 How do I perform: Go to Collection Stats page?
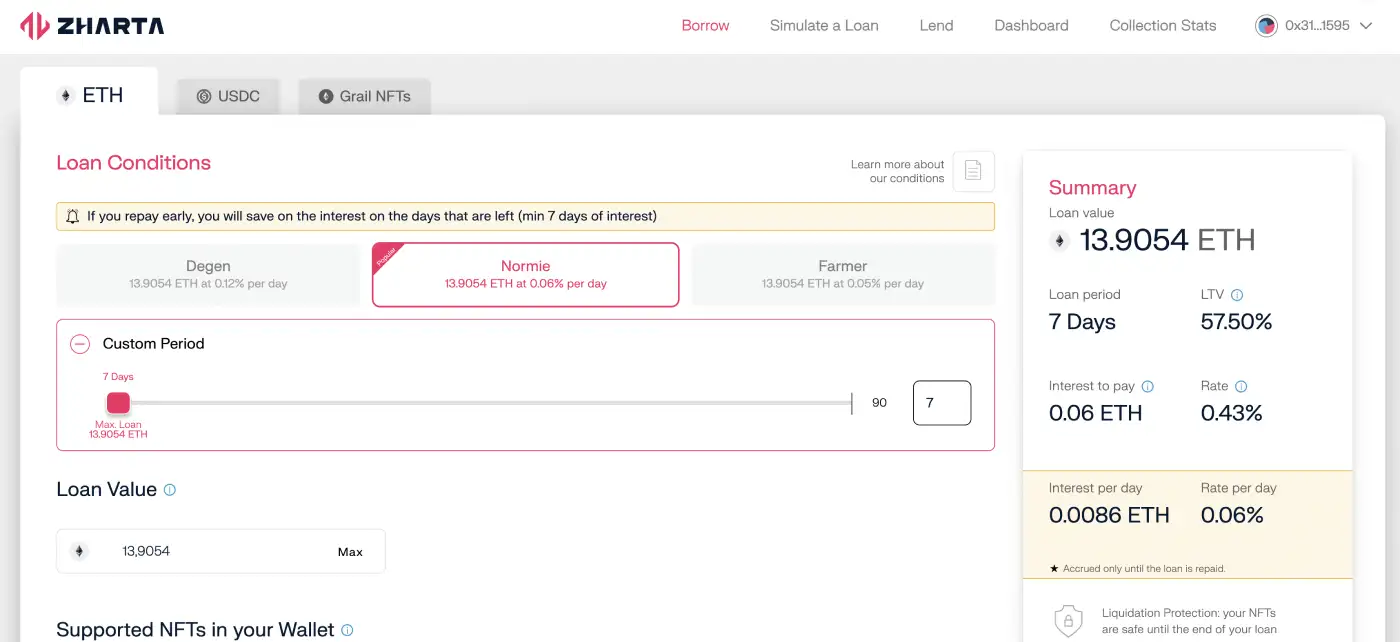1162,26
